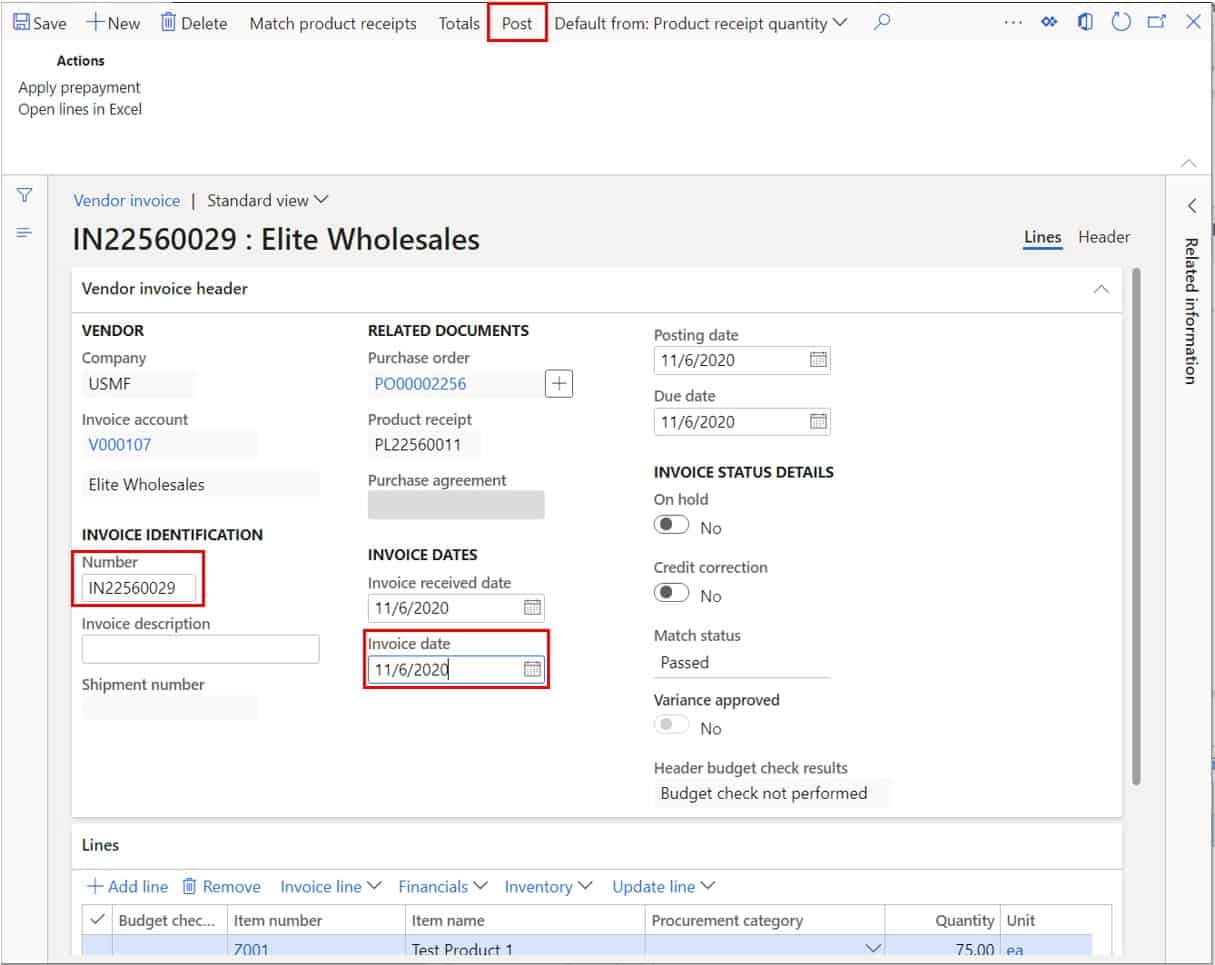The width and height of the screenshot is (1215, 965).
Task: Toggle the Variance approved switch
Action: [671, 727]
